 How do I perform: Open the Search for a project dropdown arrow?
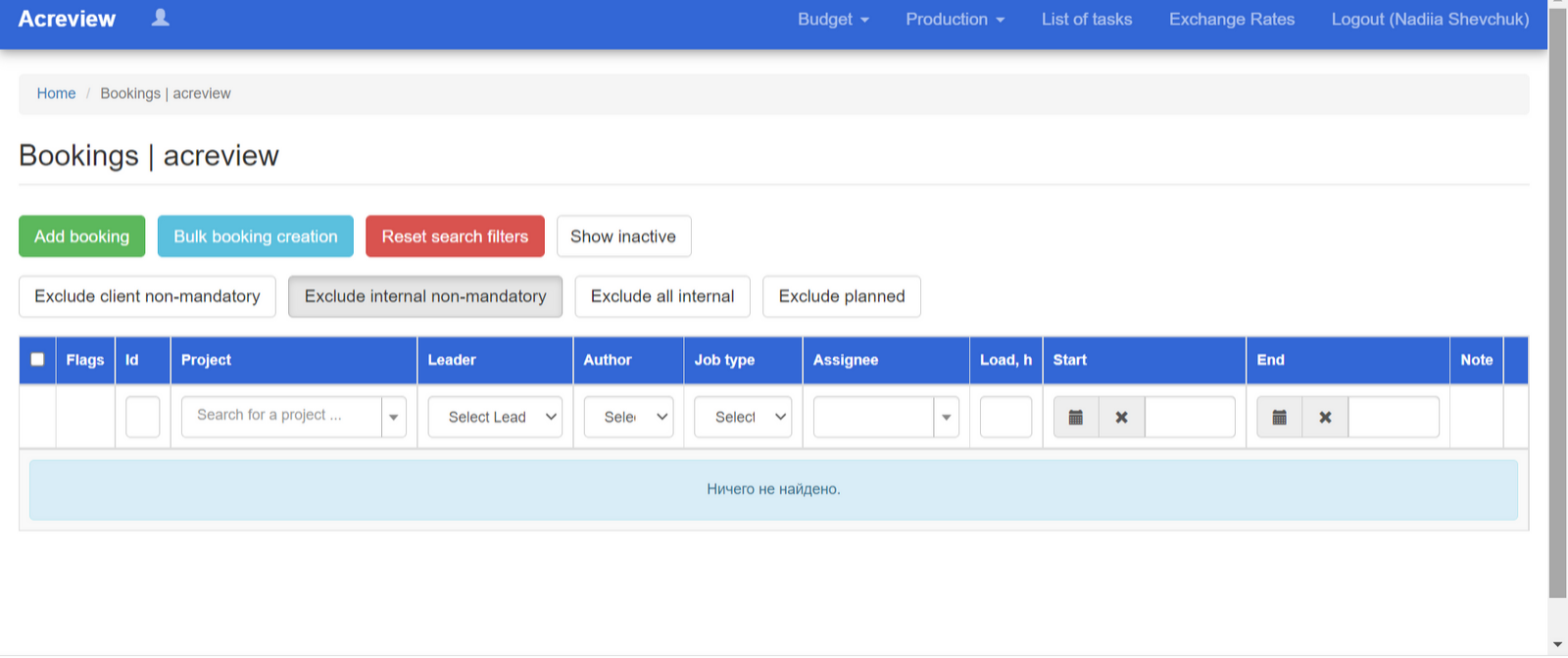[x=394, y=417]
